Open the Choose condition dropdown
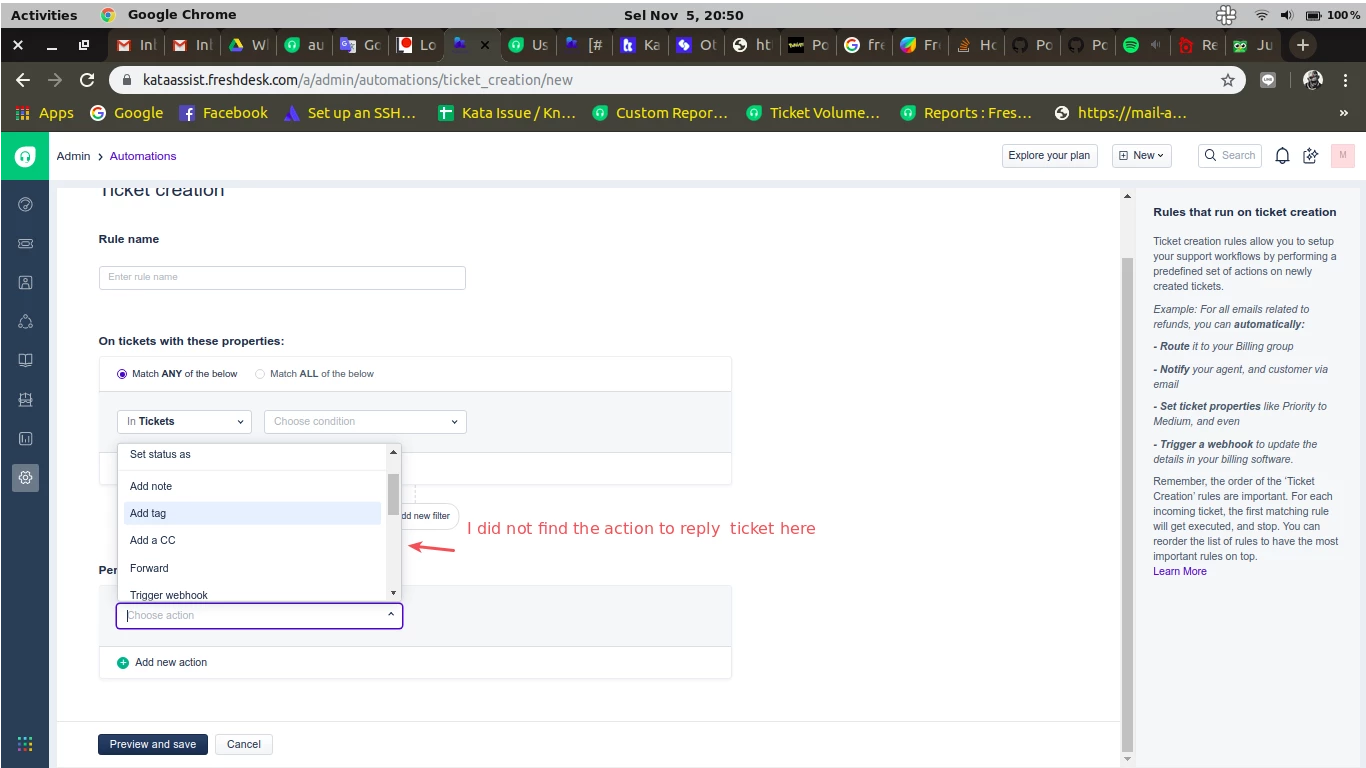Viewport: 1366px width, 768px height. pos(365,421)
